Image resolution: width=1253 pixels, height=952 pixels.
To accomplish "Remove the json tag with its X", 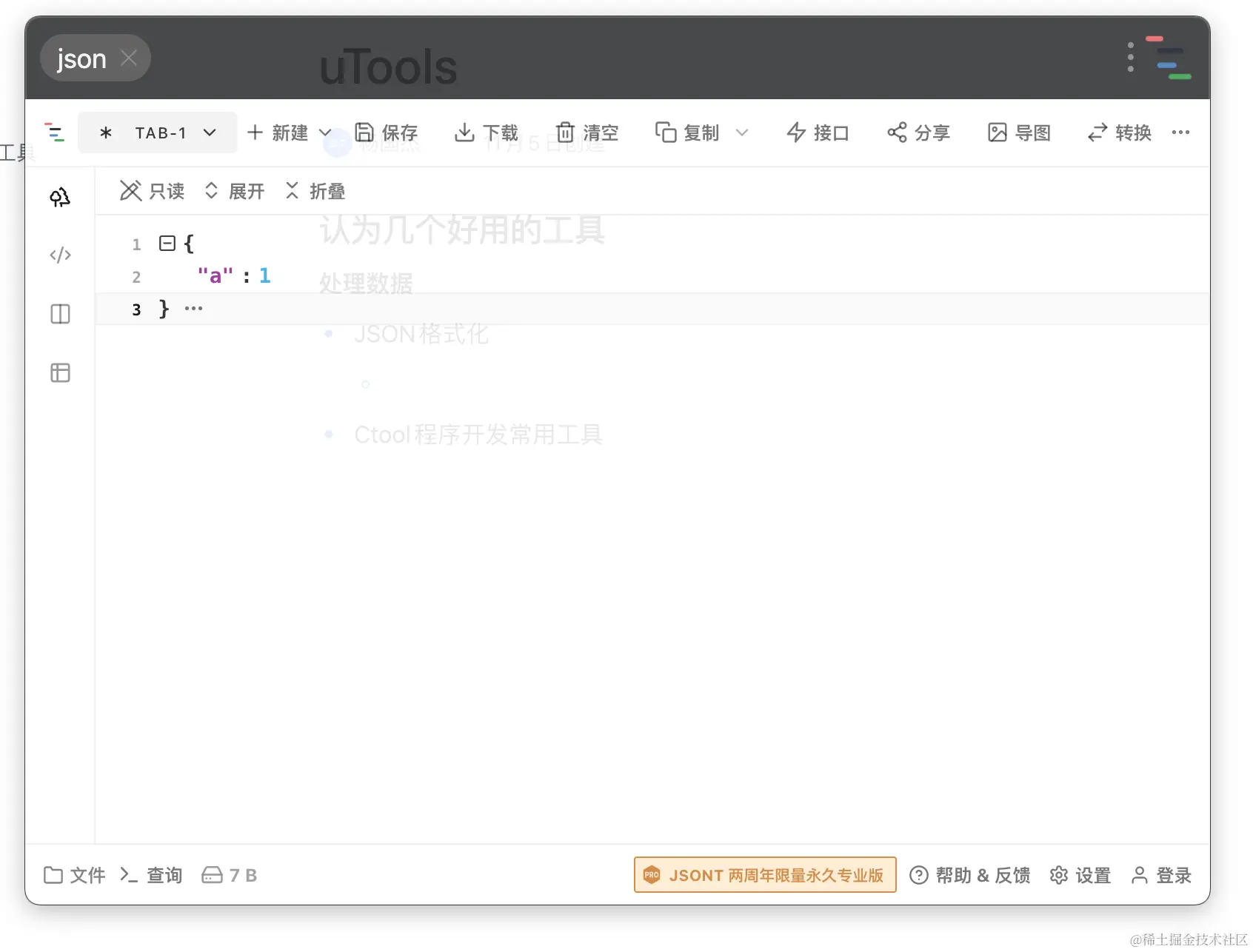I will coord(129,58).
